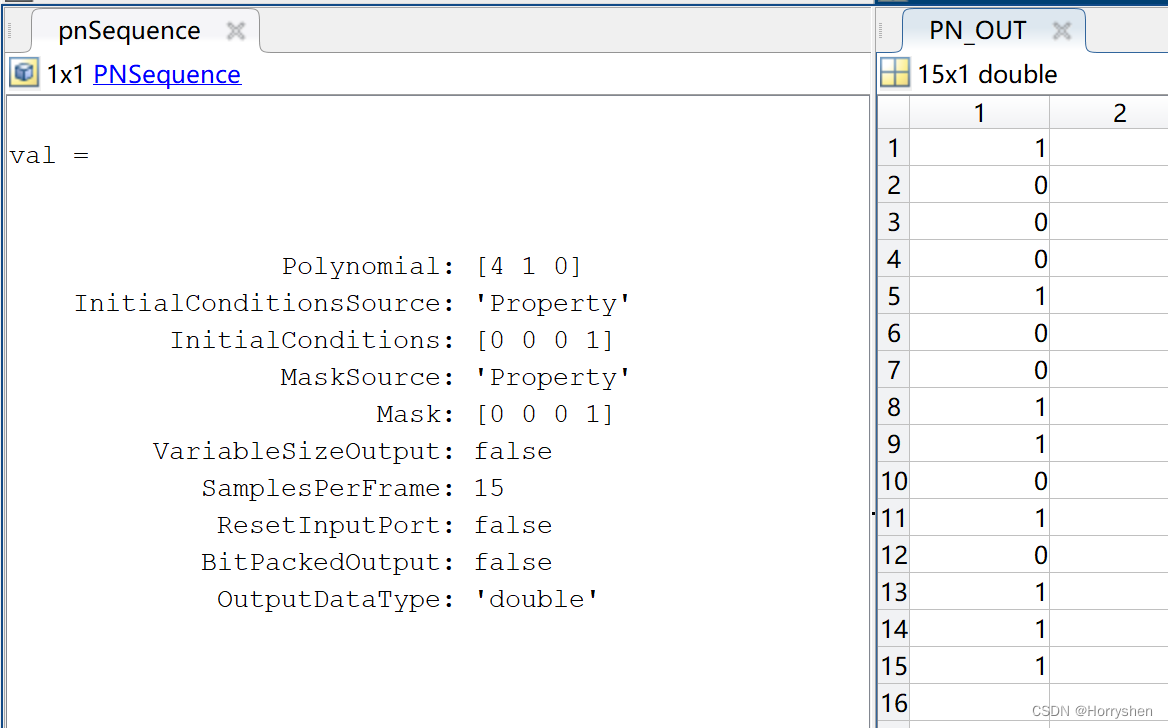Click the object cube icon beside 1x1
This screenshot has width=1168, height=728.
pos(24,73)
